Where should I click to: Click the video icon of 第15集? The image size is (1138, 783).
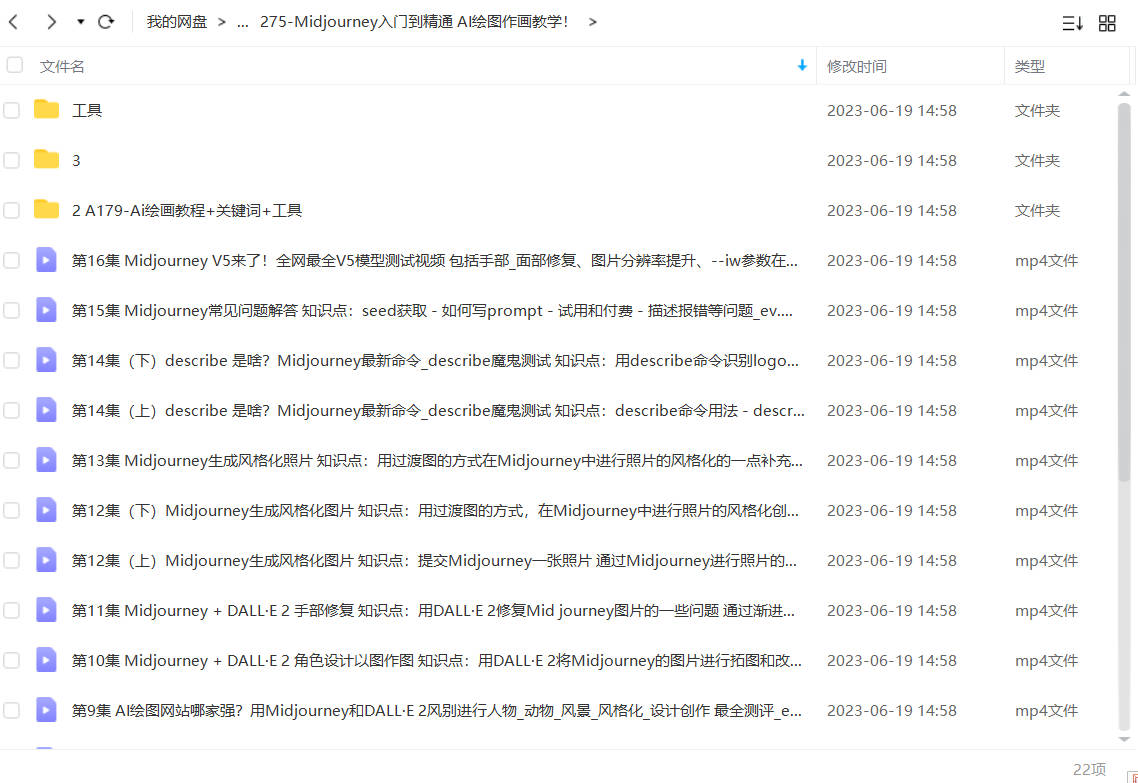[46, 310]
